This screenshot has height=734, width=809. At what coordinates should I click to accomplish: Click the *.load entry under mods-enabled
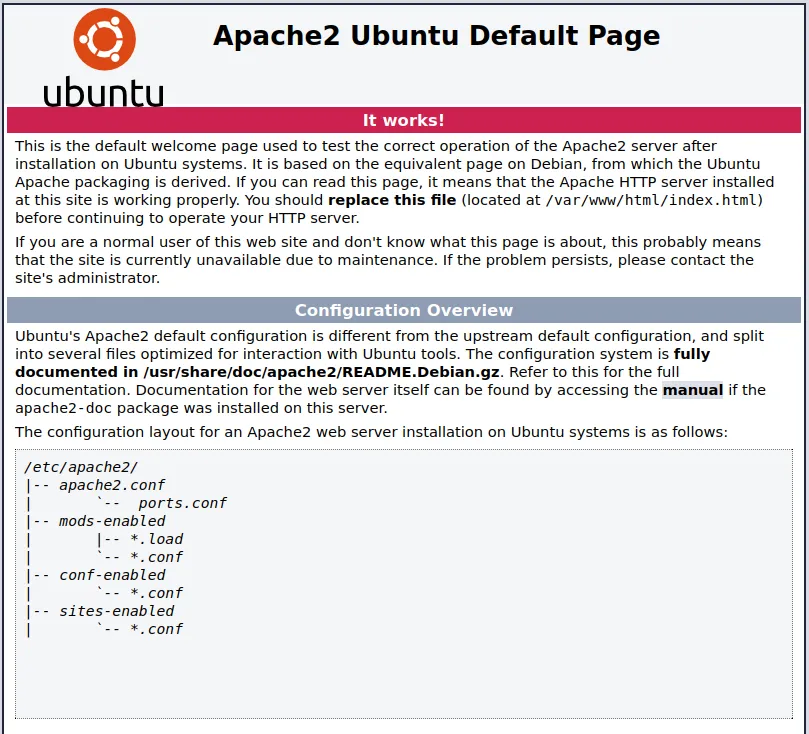coord(156,540)
